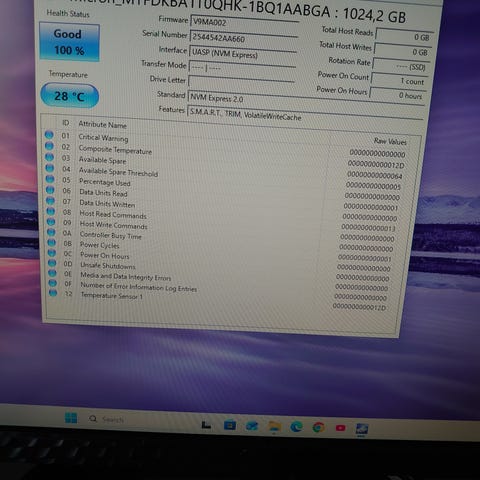Click the status dot beside Percentage Used
The width and height of the screenshot is (480, 480).
coord(50,179)
